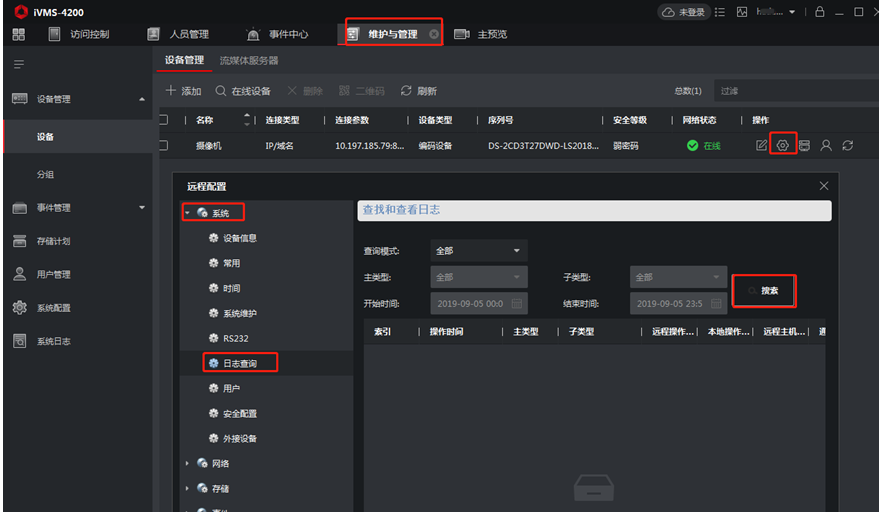884x514 pixels.
Task: Check the box for device 摄像机
Action: pos(163,146)
